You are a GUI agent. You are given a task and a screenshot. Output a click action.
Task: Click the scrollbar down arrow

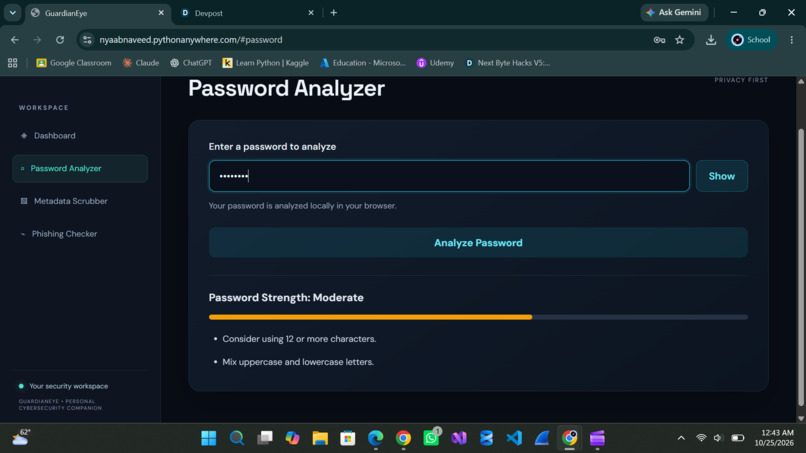[x=801, y=418]
